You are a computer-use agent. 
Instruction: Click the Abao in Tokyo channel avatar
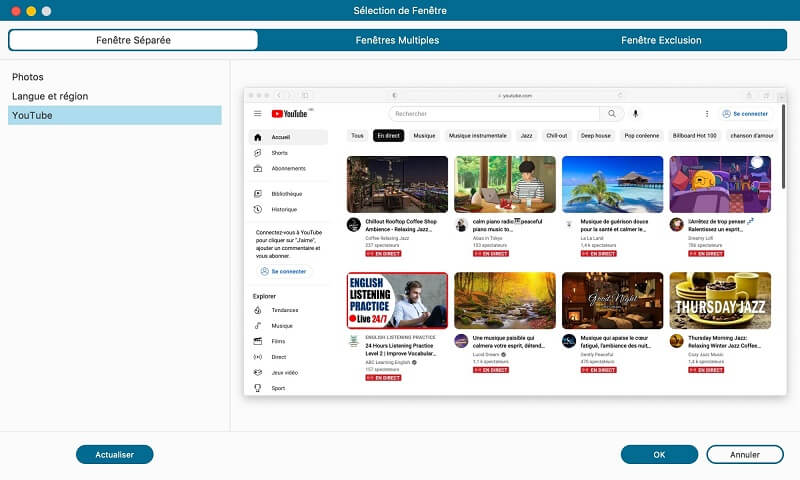click(461, 224)
